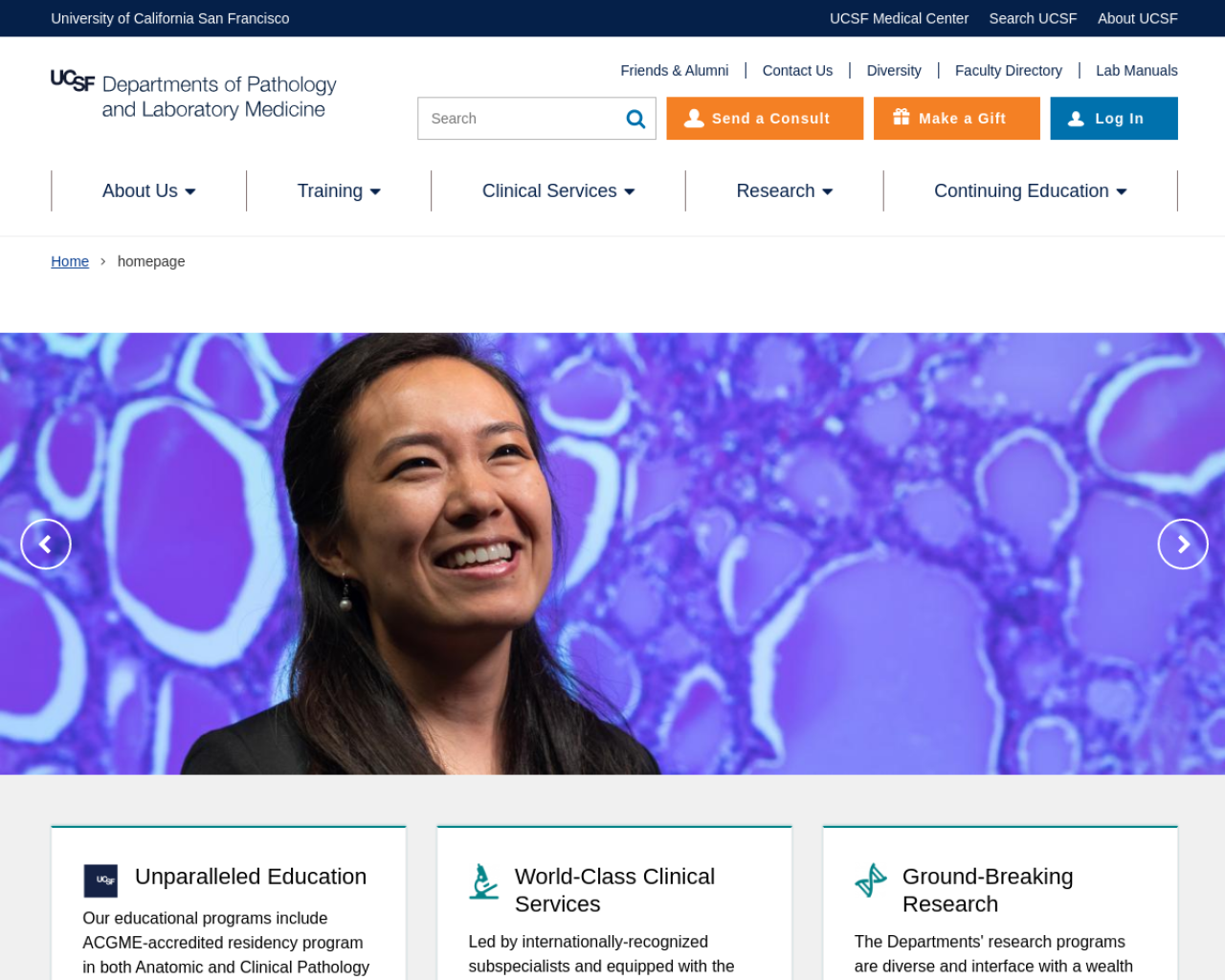Advance to next carousel slide
The image size is (1225, 980).
click(1183, 544)
